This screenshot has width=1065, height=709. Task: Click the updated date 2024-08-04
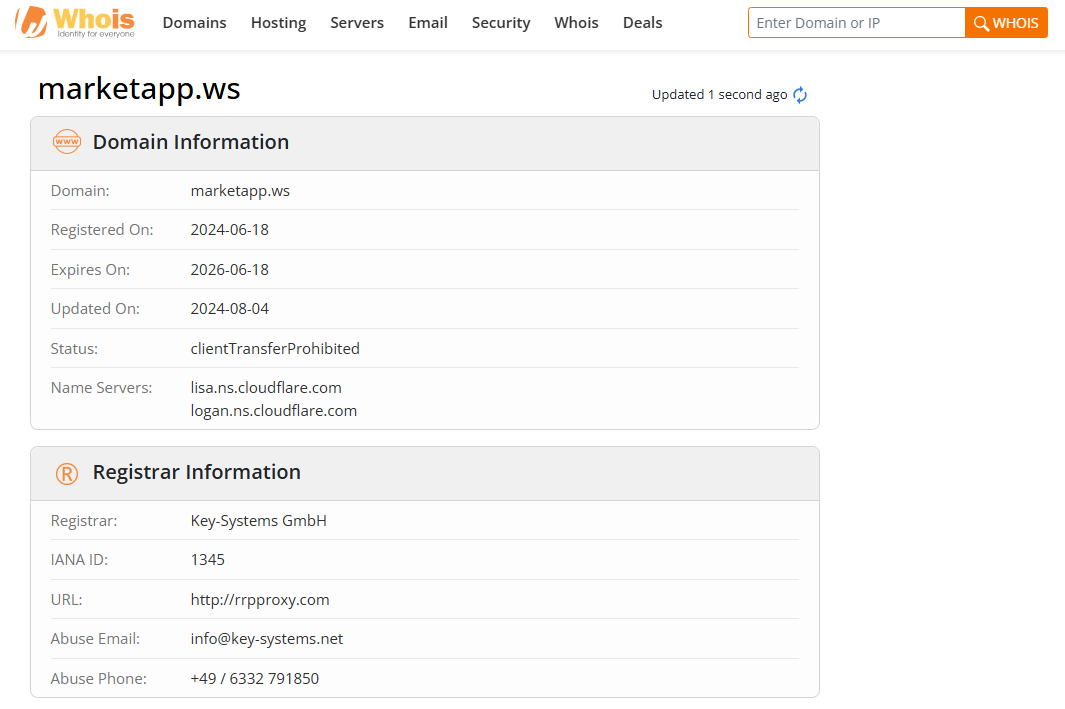(x=230, y=308)
